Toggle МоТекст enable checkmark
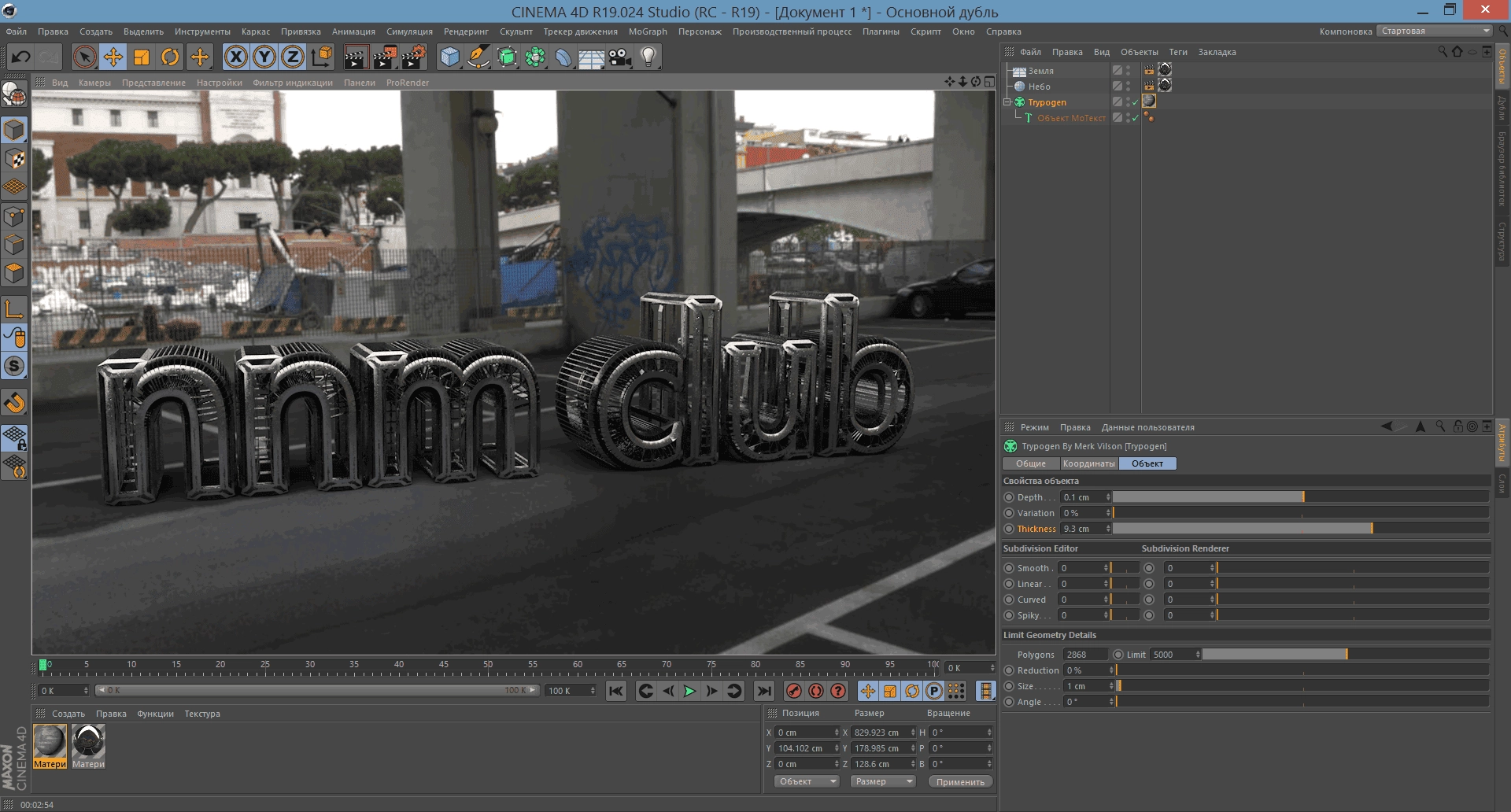 tap(1135, 118)
